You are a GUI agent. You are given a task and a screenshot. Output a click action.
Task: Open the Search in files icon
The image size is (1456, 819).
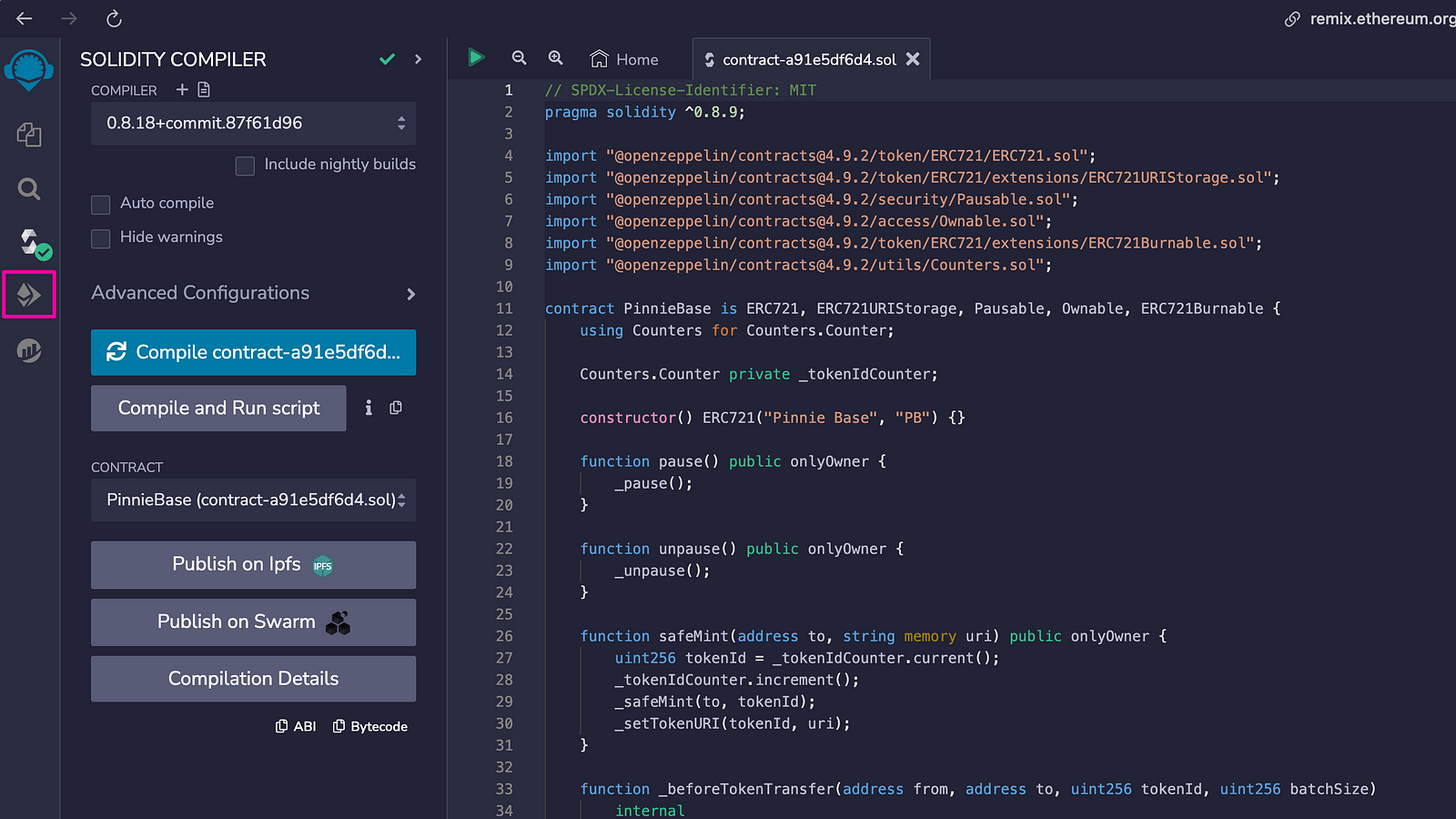point(29,189)
